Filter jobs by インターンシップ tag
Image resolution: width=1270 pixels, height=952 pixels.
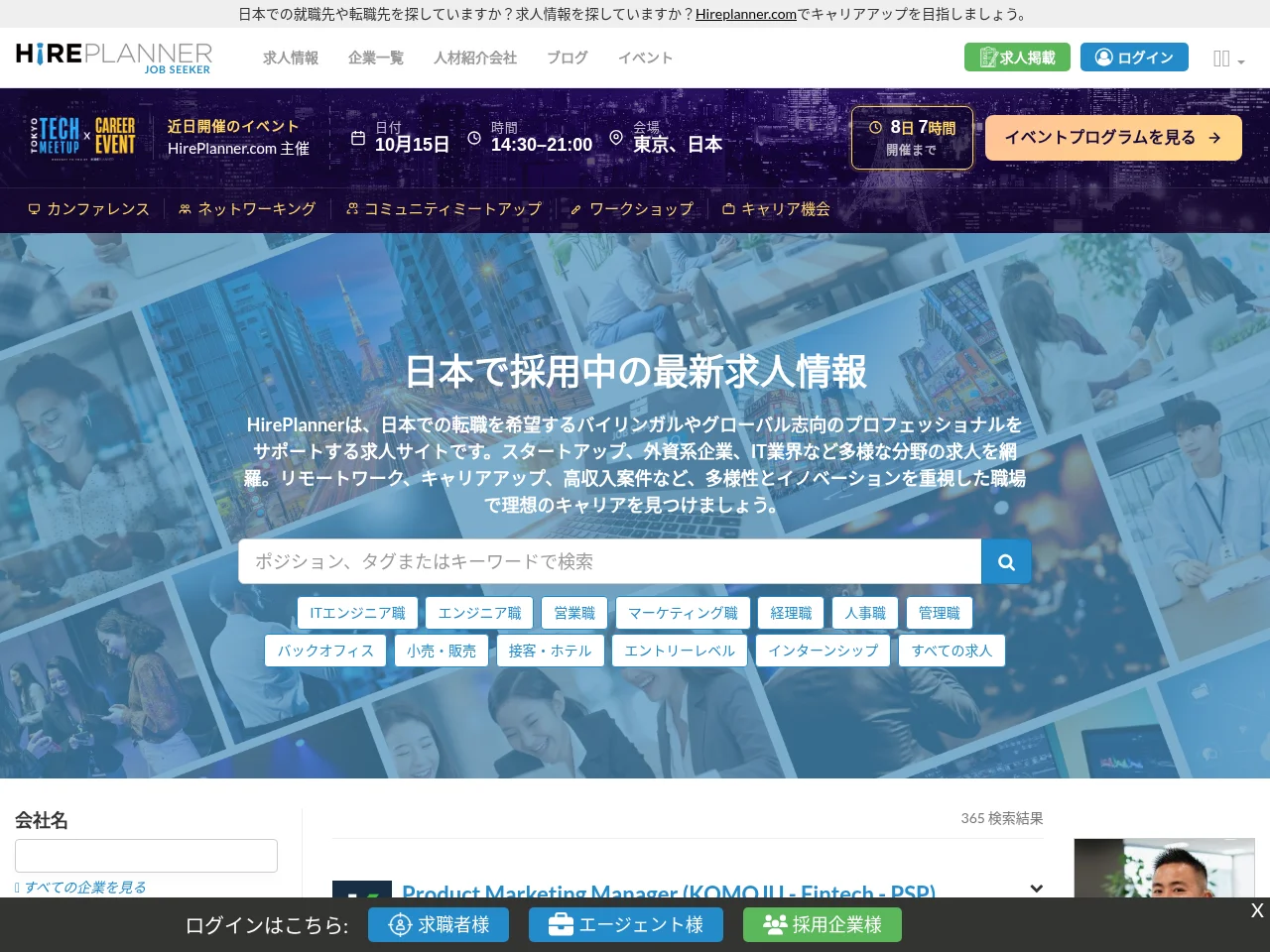pos(824,651)
